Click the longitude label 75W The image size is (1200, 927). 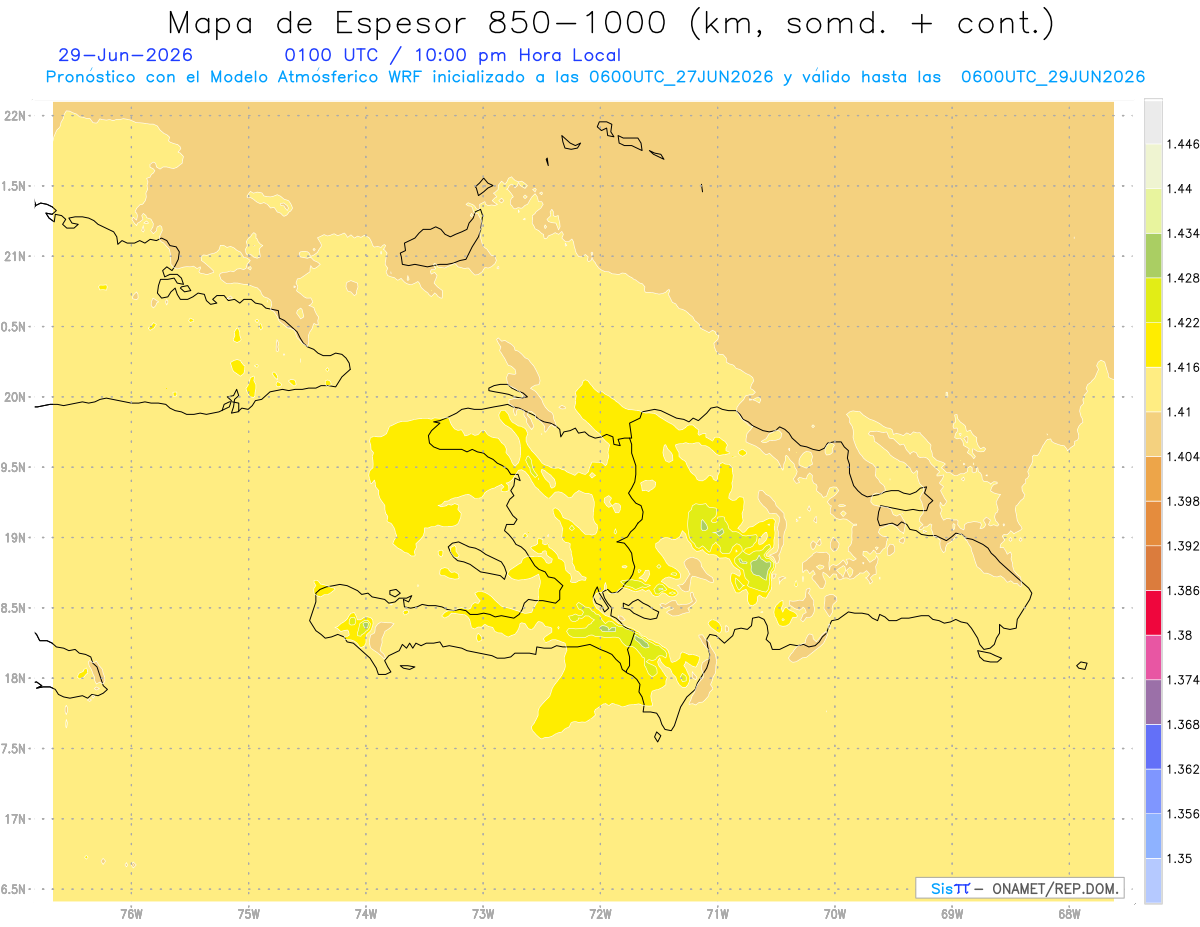coord(249,914)
